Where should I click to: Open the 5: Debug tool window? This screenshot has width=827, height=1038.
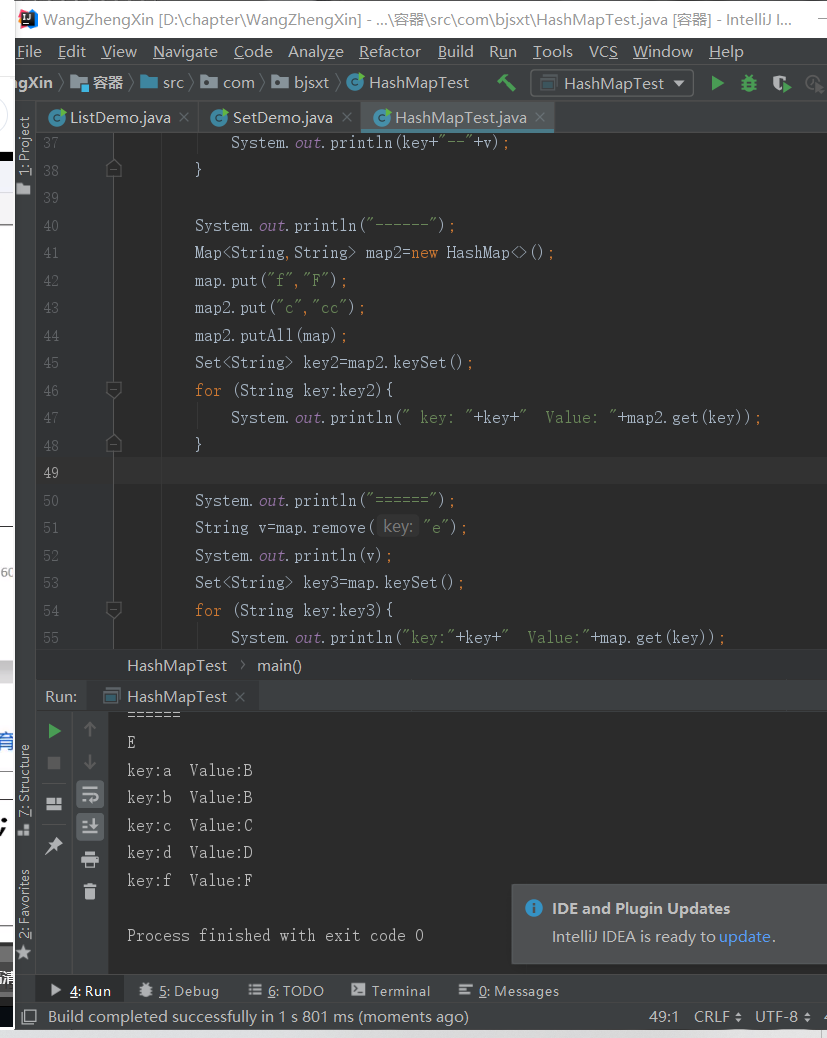(x=179, y=990)
